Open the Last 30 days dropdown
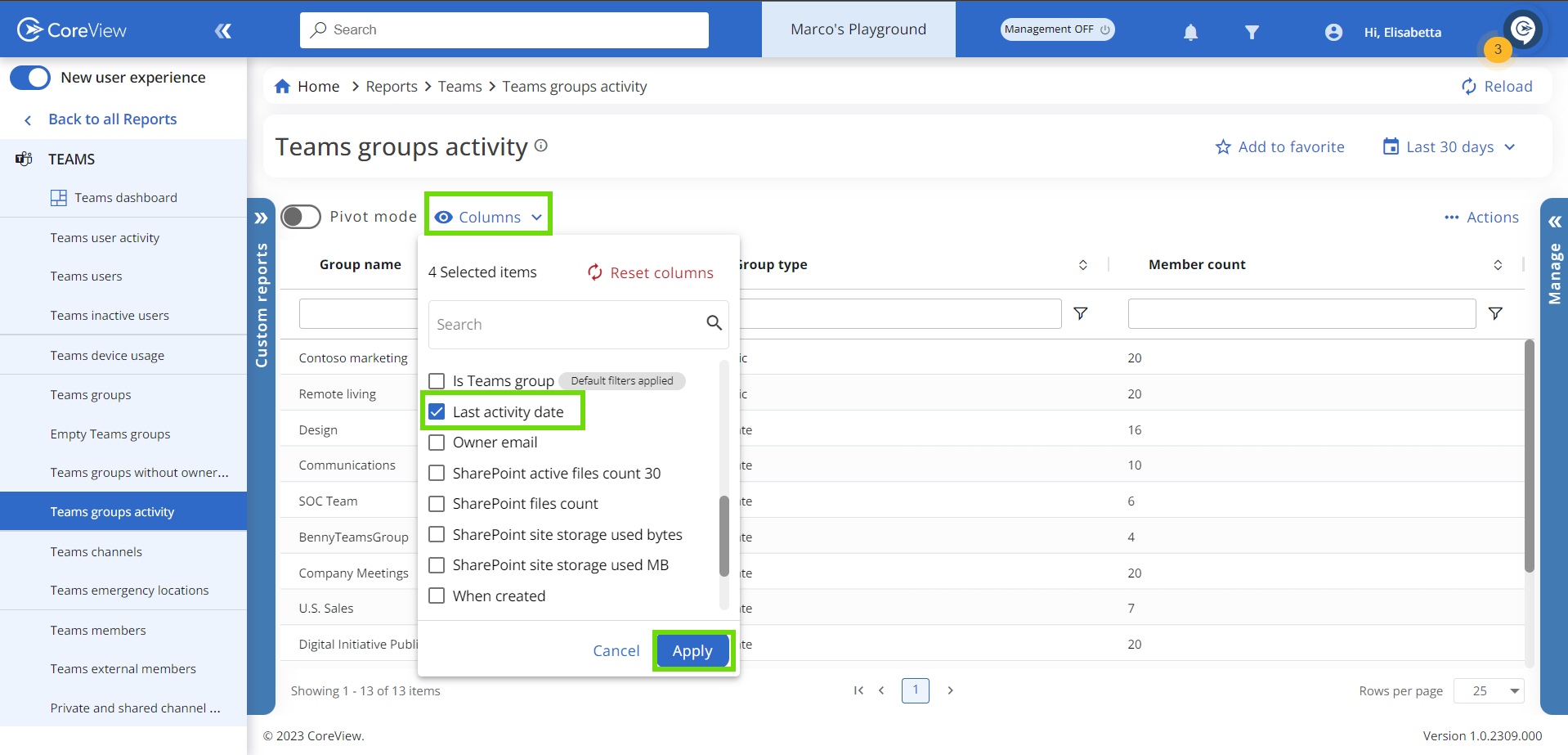This screenshot has width=1568, height=755. pos(1449,147)
